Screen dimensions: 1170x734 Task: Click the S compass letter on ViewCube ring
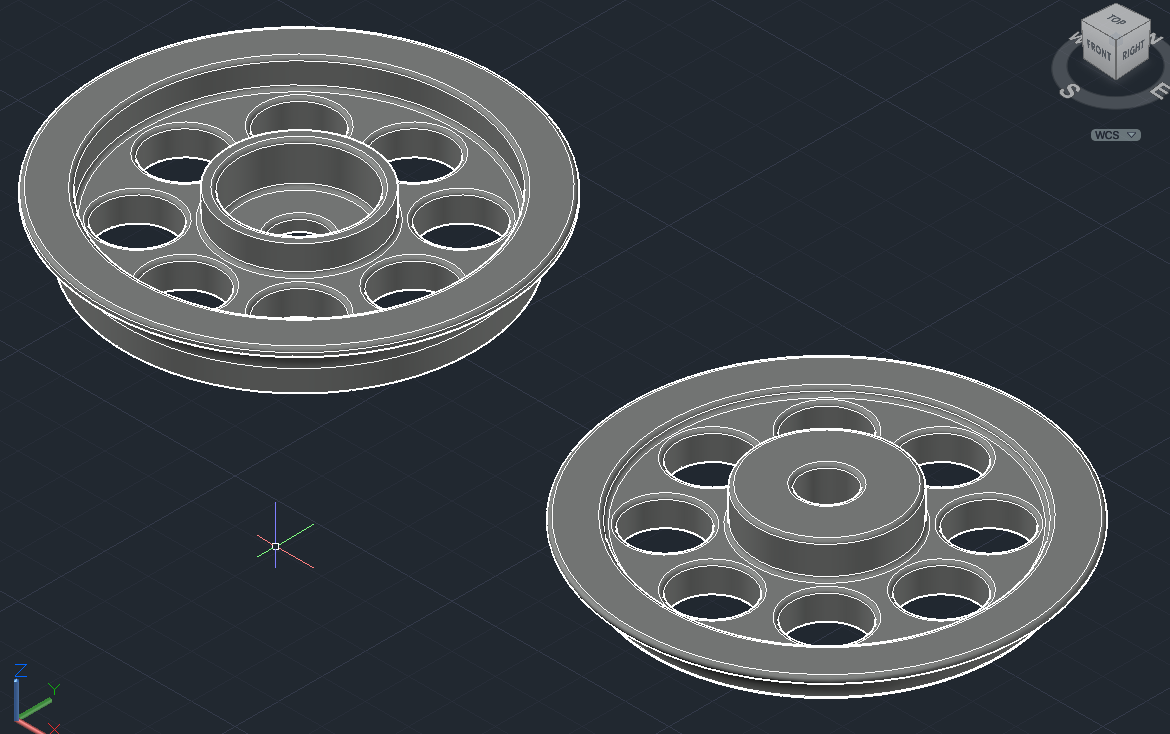click(x=1069, y=91)
